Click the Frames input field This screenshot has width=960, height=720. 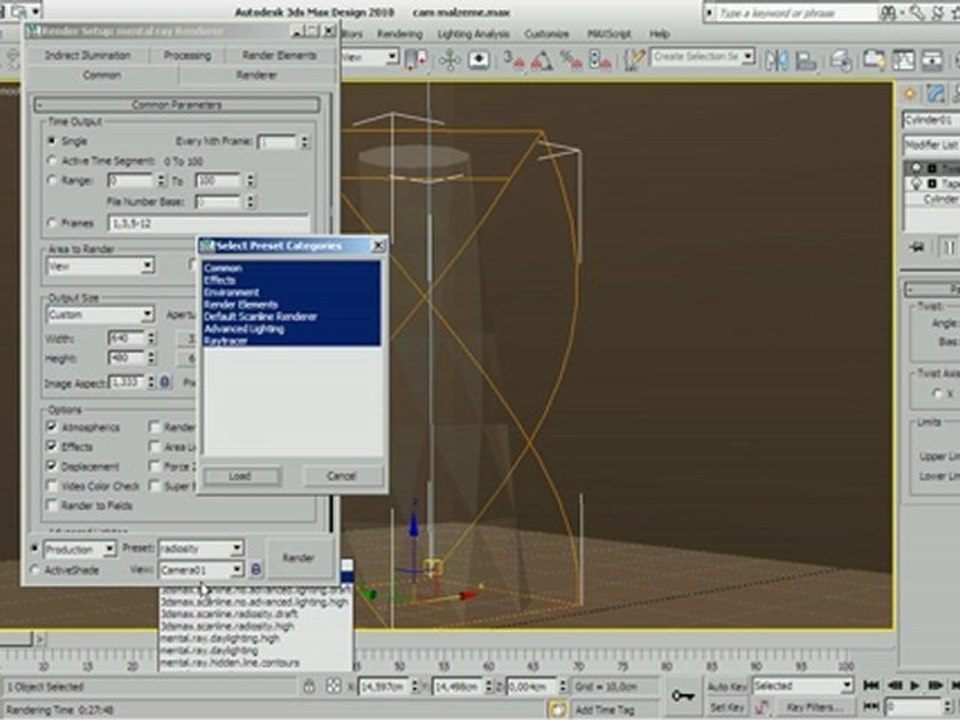coord(208,223)
